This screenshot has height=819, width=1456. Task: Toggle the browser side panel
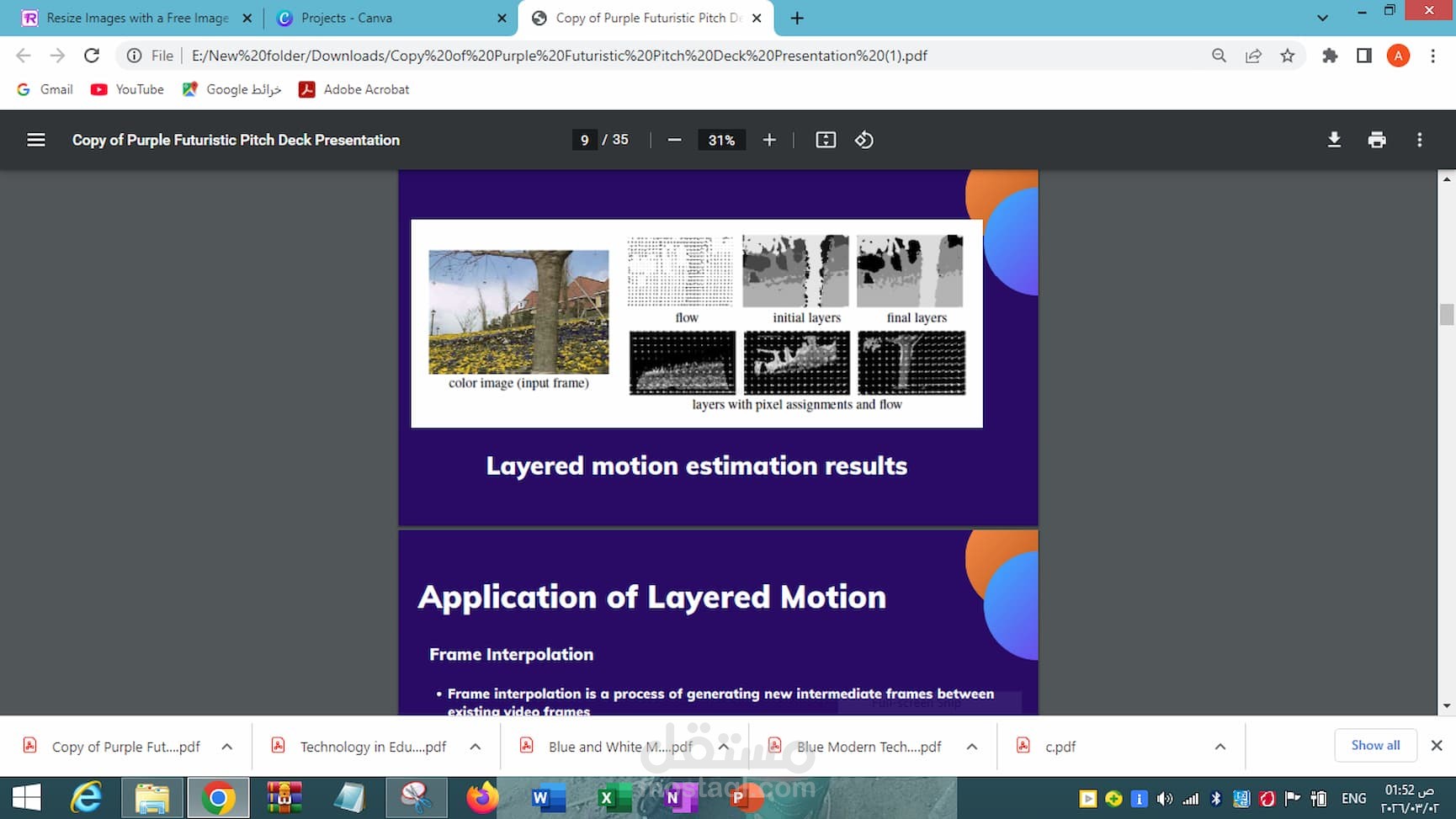pos(1364,56)
